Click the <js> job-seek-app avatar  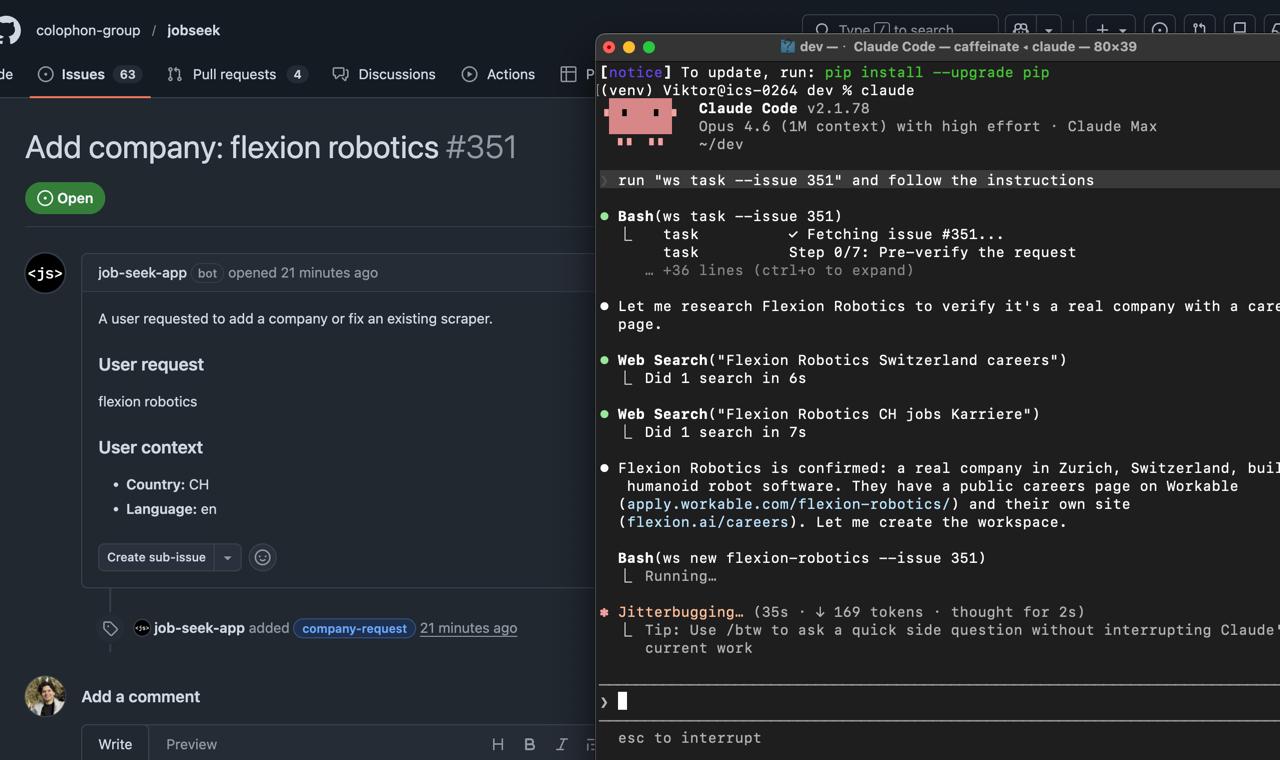pyautogui.click(x=45, y=273)
